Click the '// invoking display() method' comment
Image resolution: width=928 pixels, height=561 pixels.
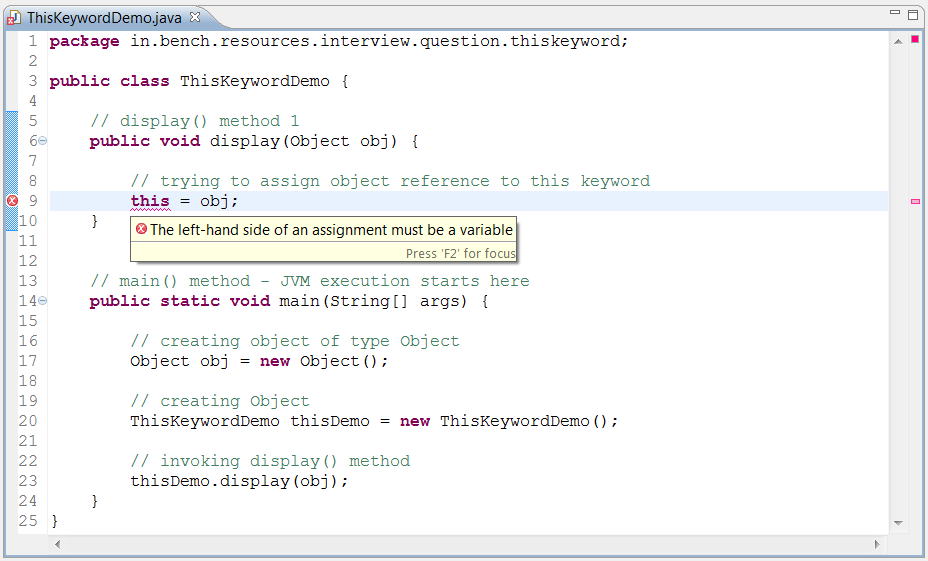click(x=270, y=461)
